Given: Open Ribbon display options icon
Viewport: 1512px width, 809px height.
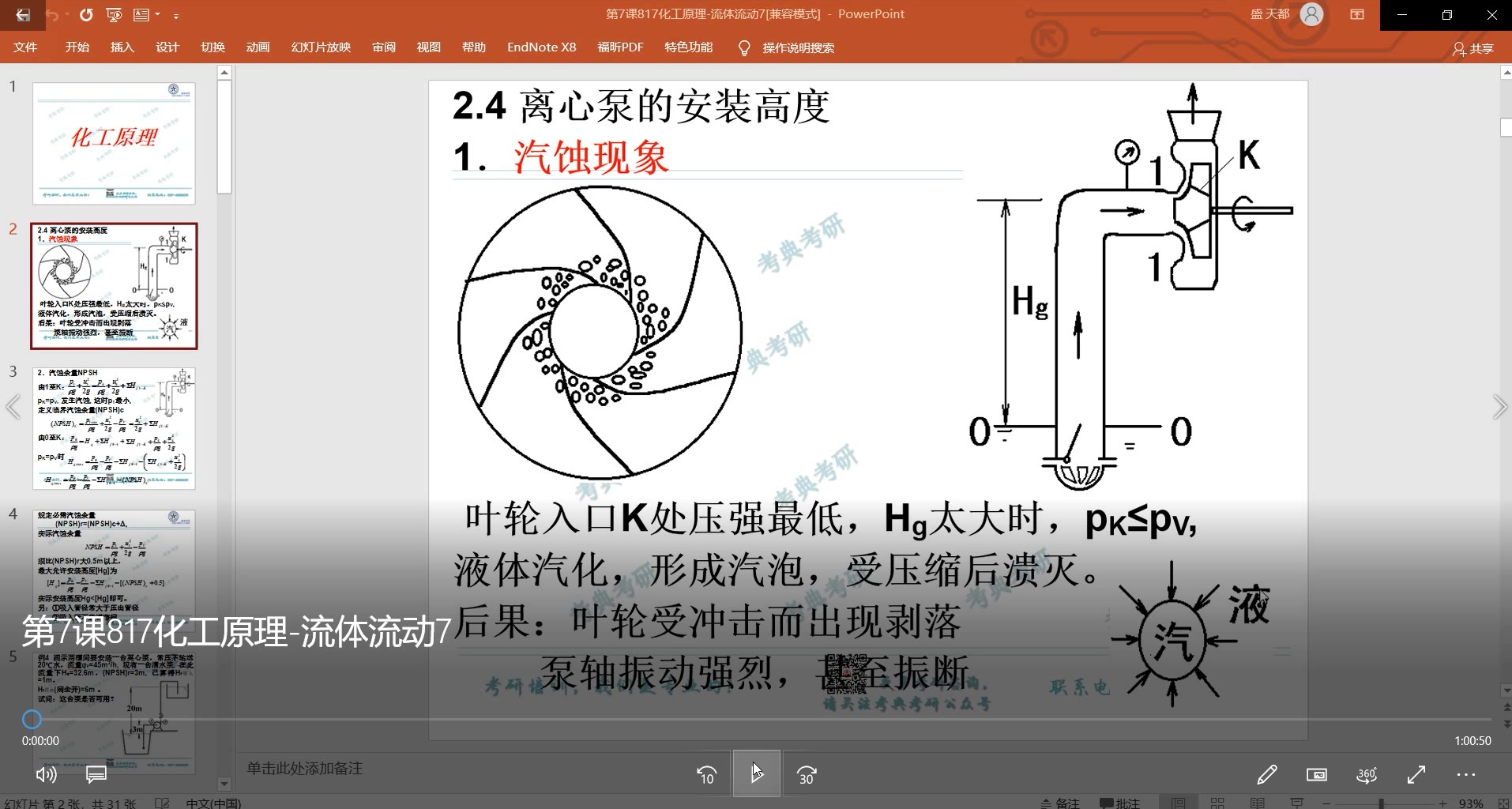Looking at the screenshot, I should pos(1357,14).
